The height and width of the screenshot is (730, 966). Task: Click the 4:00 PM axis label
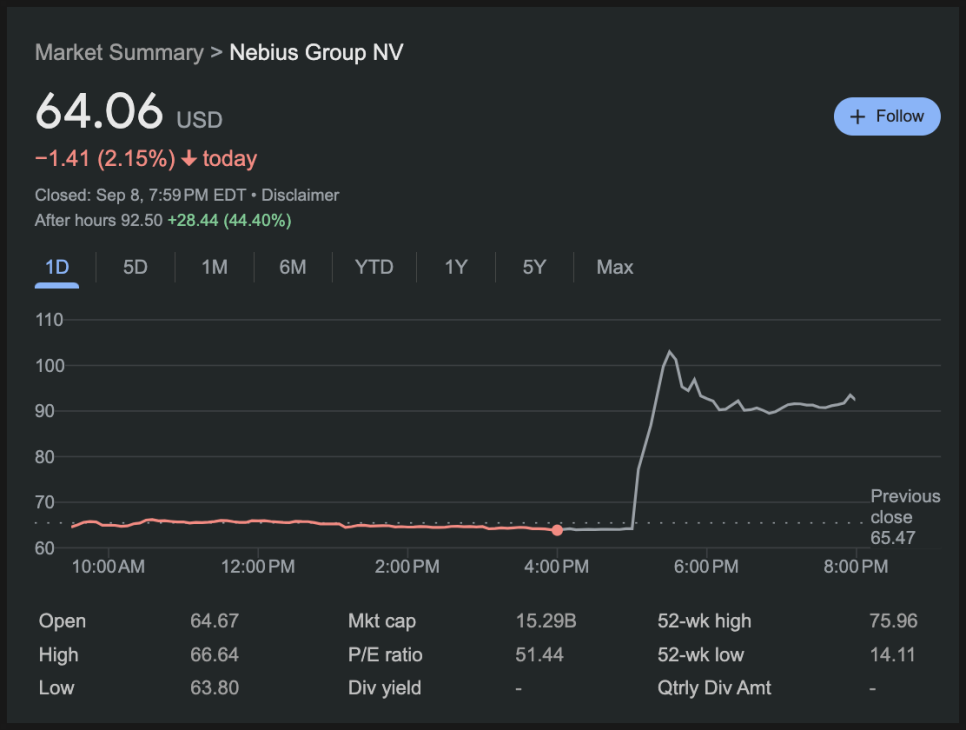click(x=556, y=567)
